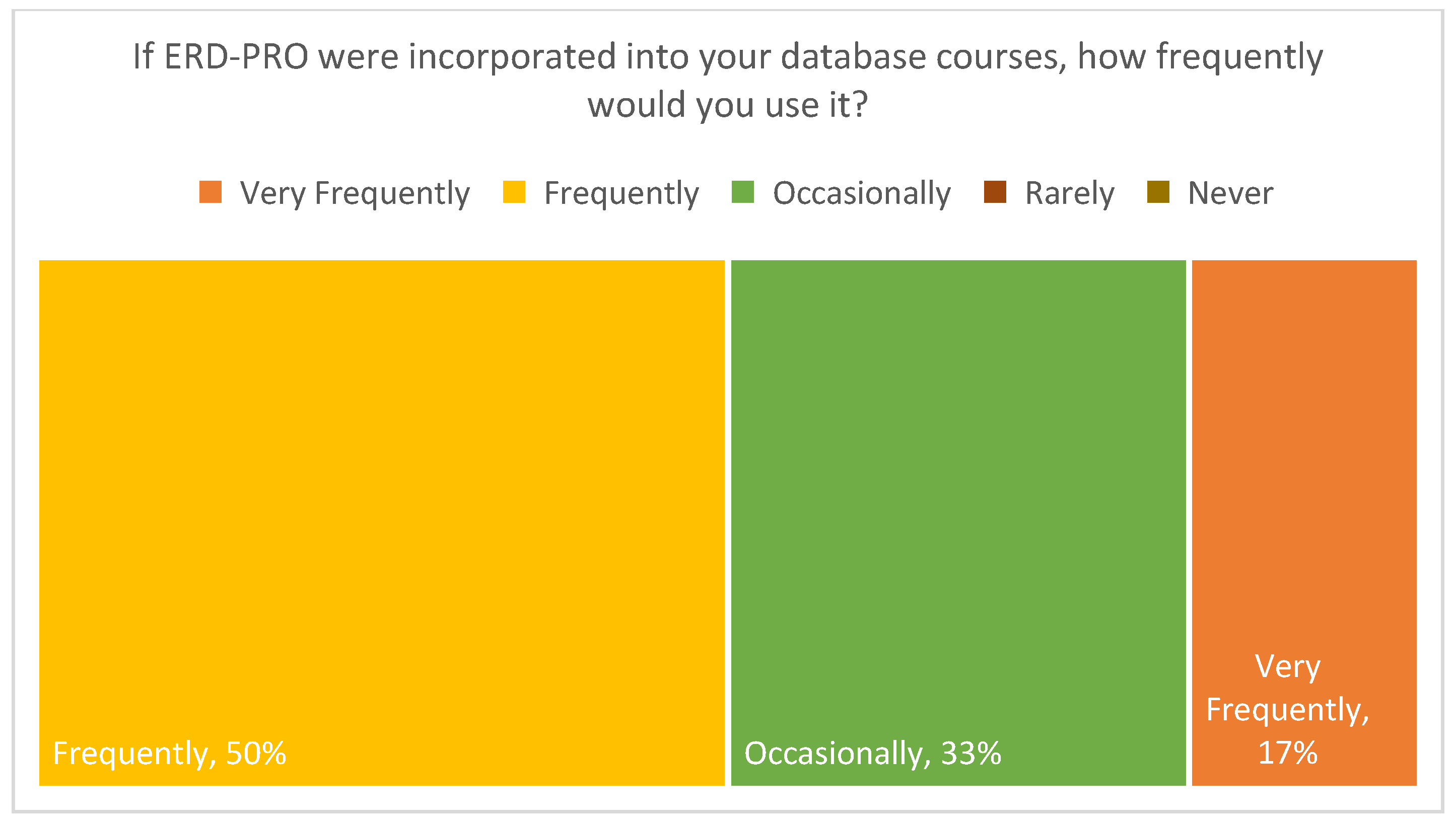Select the 'Very Frequently' legend text
1456x824 pixels.
pyautogui.click(x=355, y=194)
